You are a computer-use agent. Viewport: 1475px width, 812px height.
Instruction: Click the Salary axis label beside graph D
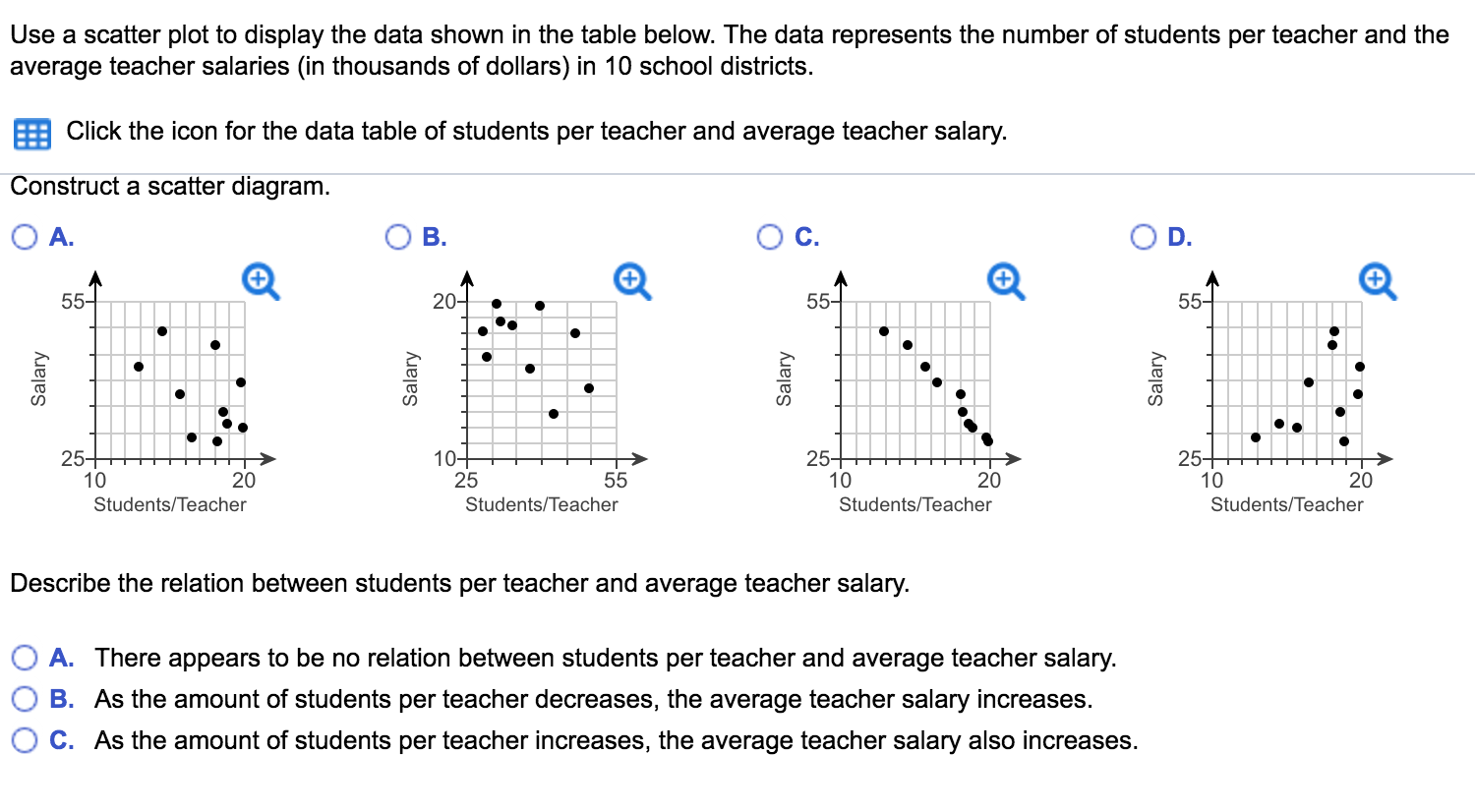tap(1158, 377)
